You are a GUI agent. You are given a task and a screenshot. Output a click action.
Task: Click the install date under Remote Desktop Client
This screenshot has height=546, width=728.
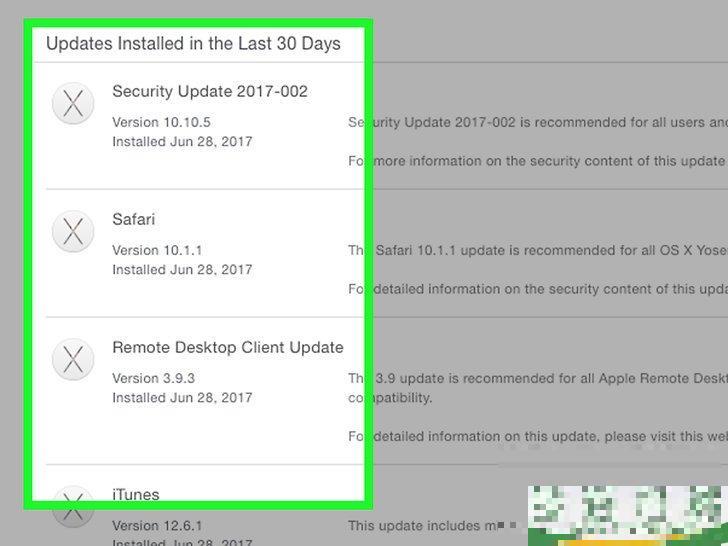(182, 398)
